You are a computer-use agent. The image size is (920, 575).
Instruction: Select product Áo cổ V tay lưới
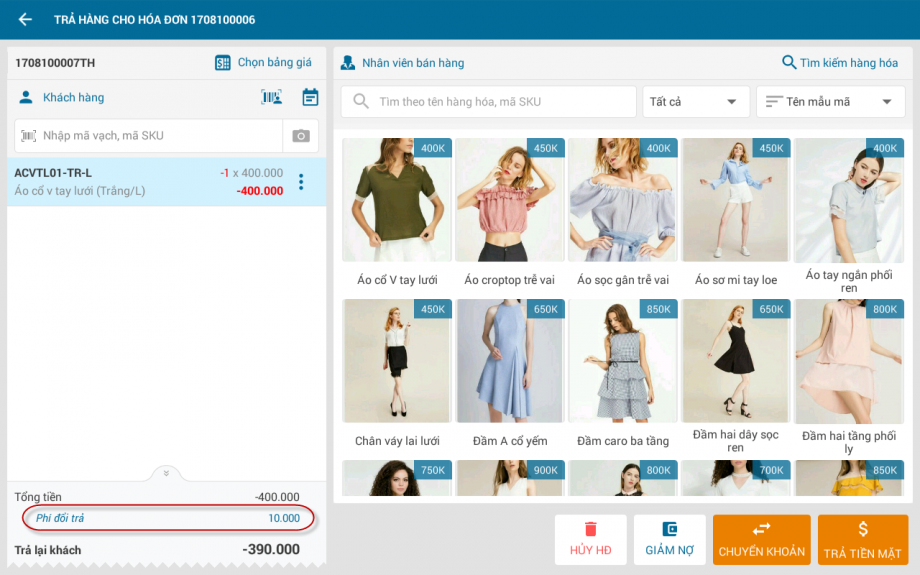coord(397,212)
